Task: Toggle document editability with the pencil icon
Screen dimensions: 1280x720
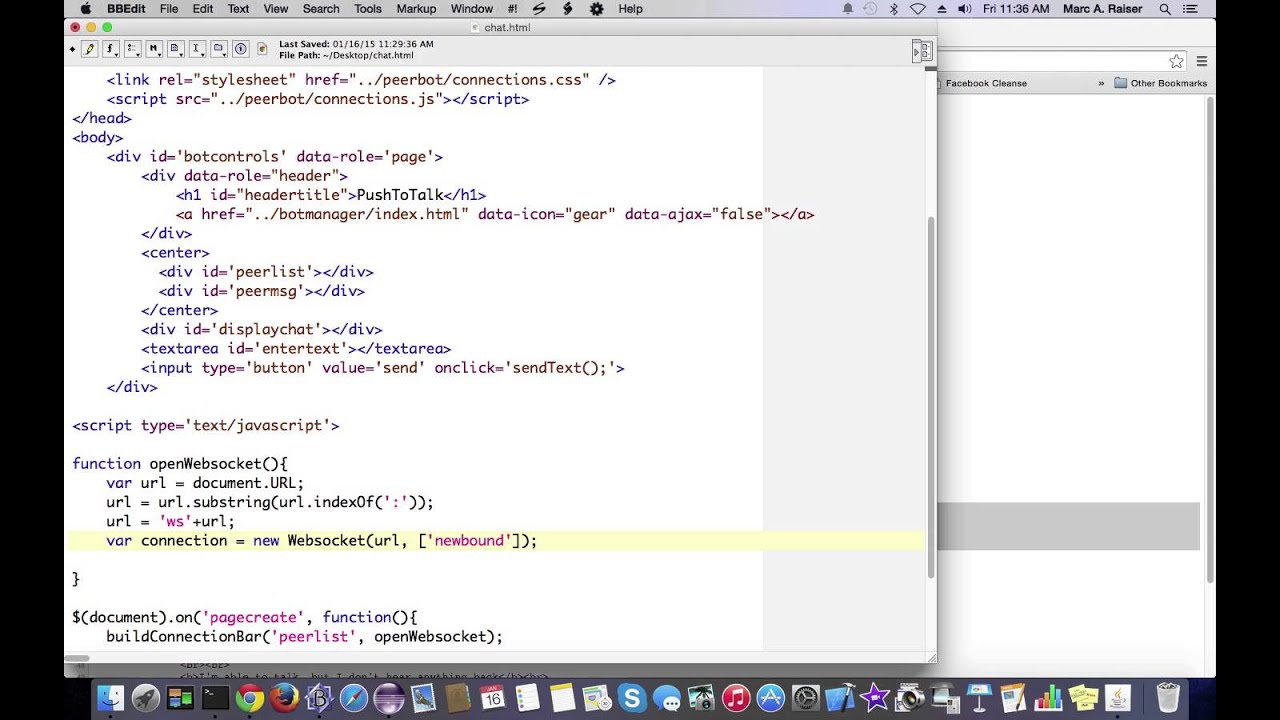Action: (x=89, y=48)
